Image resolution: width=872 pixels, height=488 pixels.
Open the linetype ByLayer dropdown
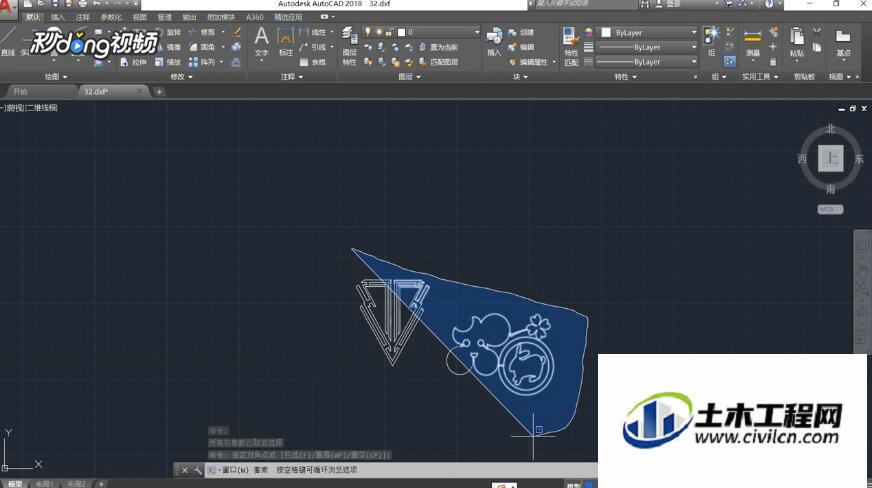click(x=647, y=62)
